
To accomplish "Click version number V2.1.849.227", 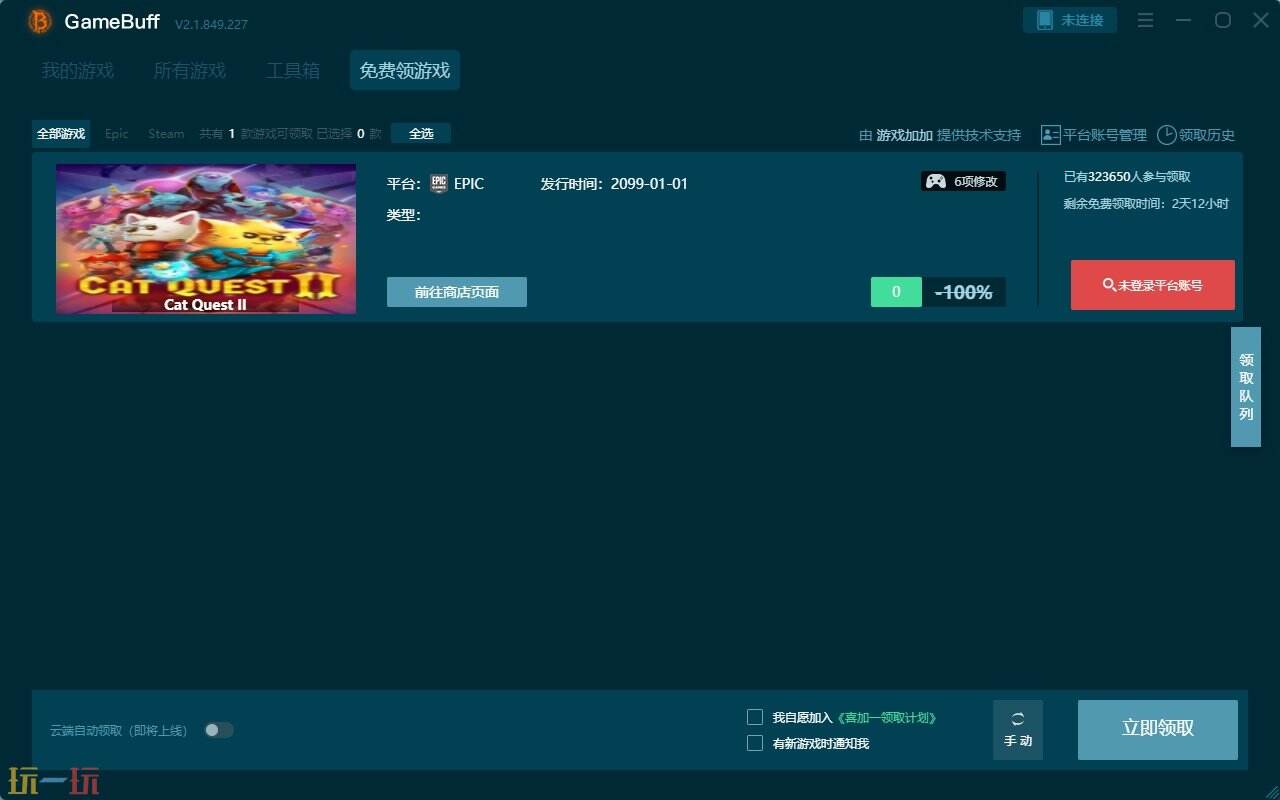I will click(x=211, y=24).
